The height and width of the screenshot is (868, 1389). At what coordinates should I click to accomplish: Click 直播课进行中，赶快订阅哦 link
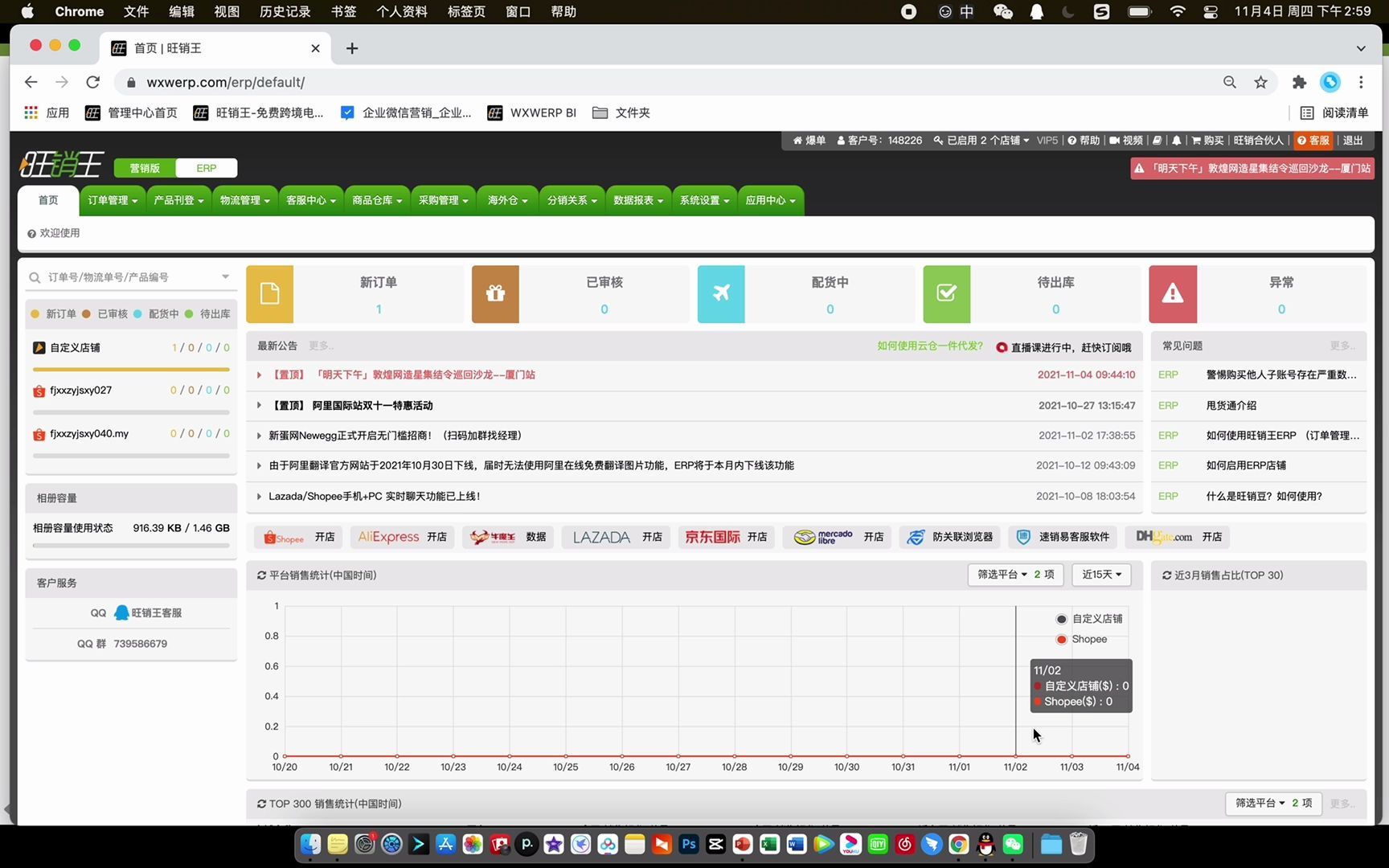point(1063,347)
